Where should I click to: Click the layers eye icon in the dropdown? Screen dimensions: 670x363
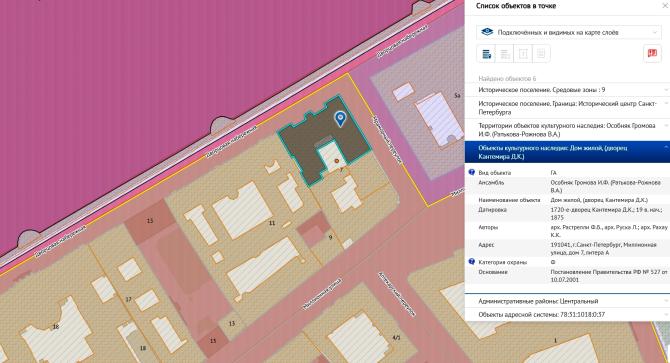(x=487, y=32)
